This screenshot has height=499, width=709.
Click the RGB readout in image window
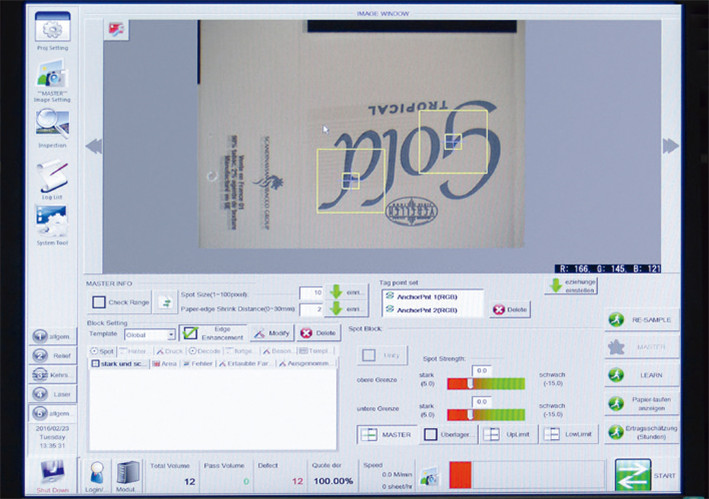[608, 268]
